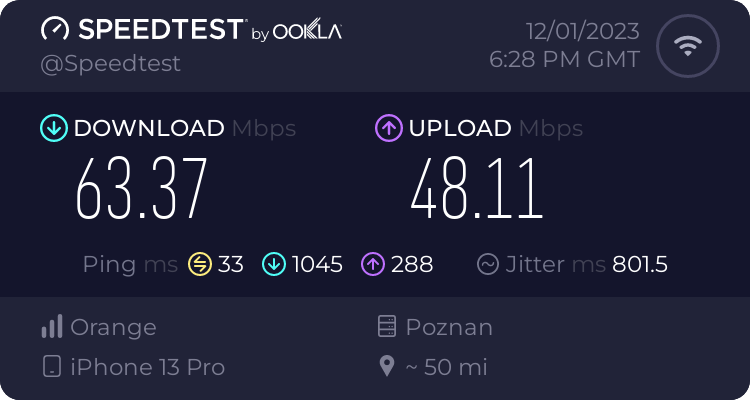
Task: Click the download arrow icon beside DOWNLOAD
Action: [53, 128]
